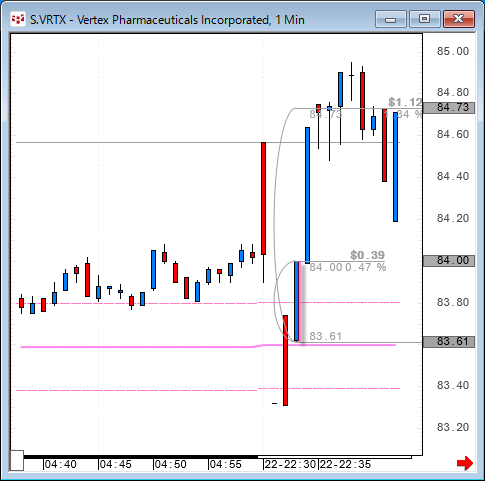Click the window title S.VRTX Vertex Pharmaceuticals
485x481 pixels.
(x=167, y=20)
